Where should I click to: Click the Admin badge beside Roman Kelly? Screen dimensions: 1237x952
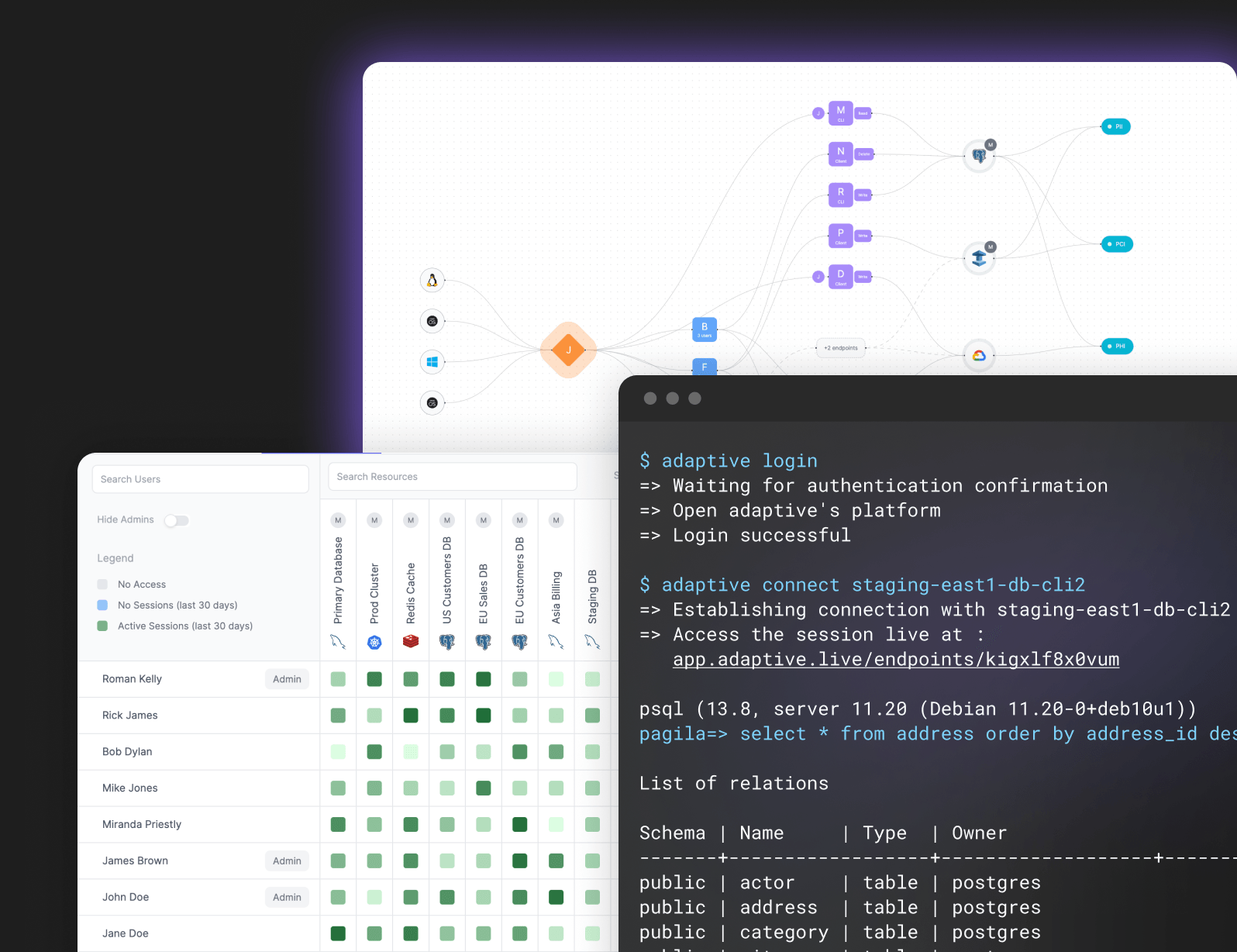pyautogui.click(x=287, y=679)
